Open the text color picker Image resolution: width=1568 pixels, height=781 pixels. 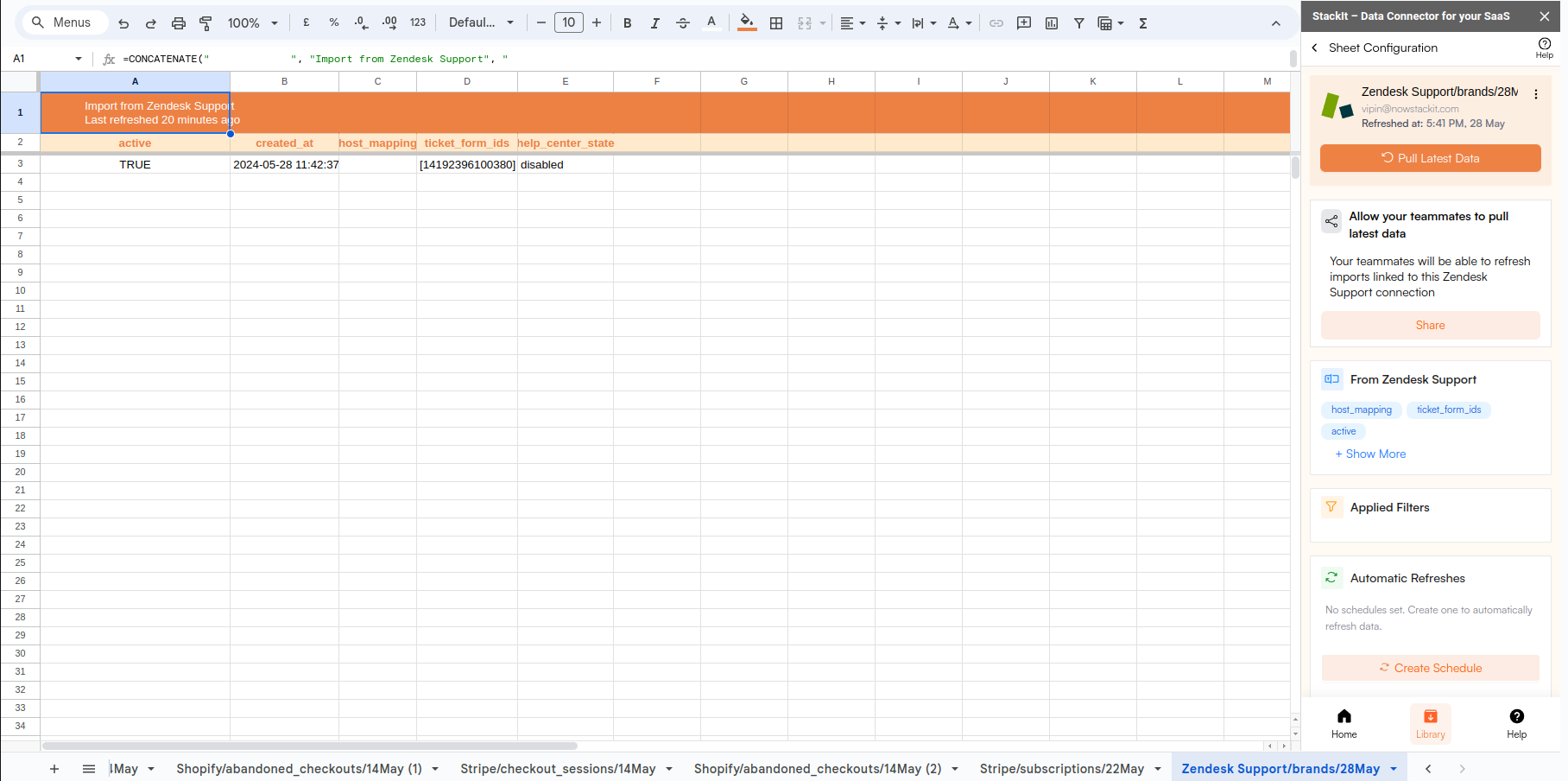pos(711,23)
